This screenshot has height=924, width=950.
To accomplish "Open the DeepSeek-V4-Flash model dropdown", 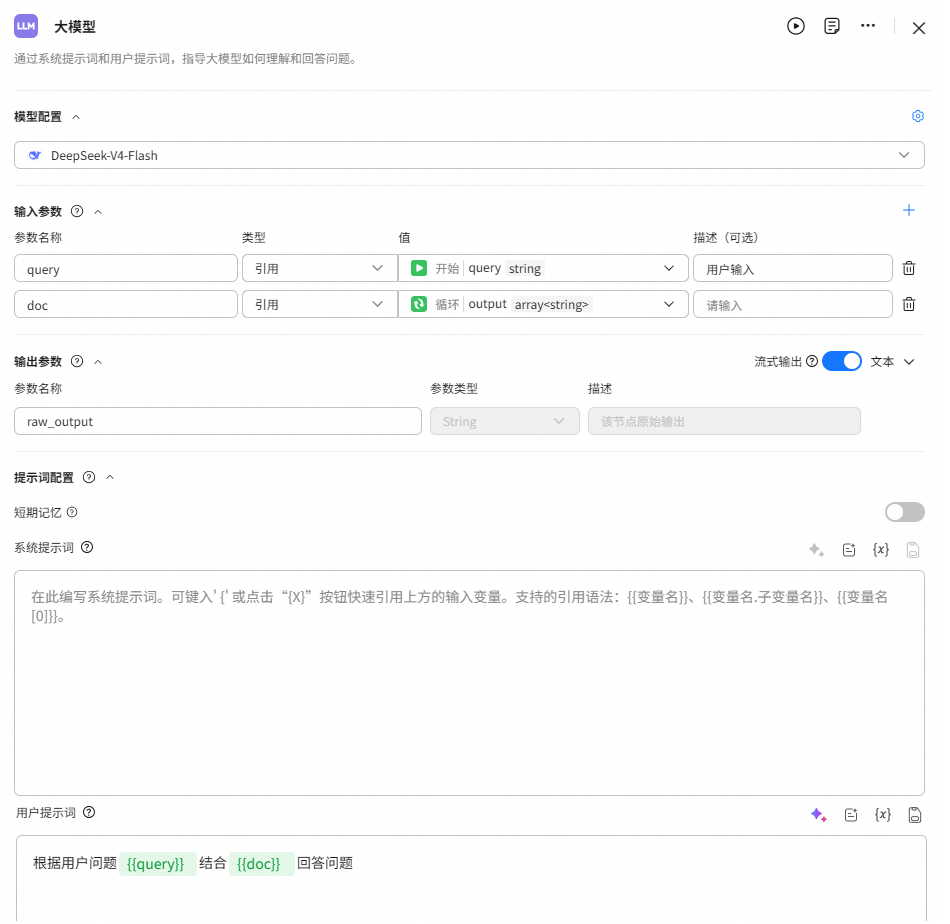I will [469, 155].
